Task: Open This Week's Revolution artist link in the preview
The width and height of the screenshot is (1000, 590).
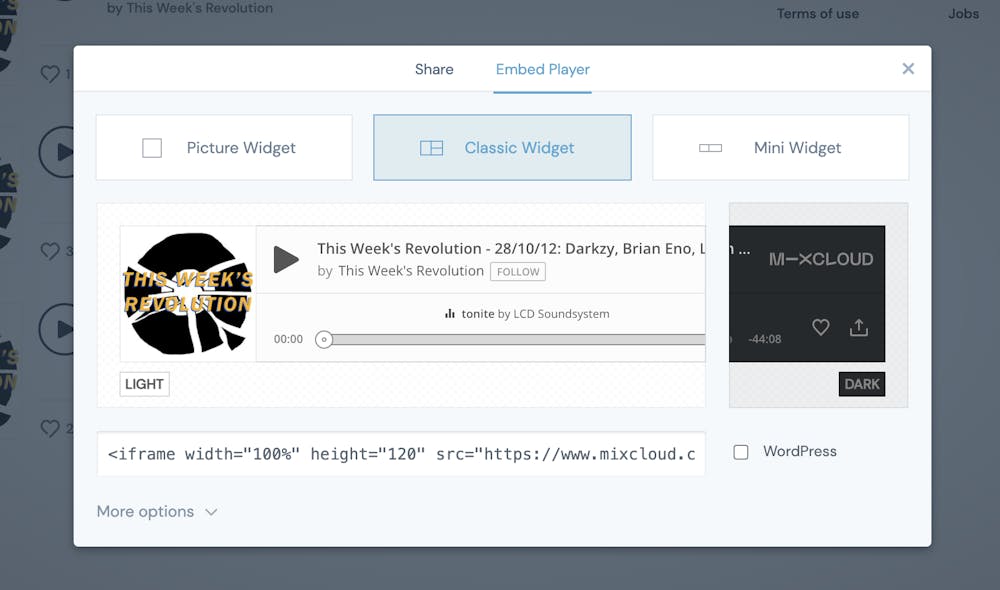Action: tap(411, 271)
